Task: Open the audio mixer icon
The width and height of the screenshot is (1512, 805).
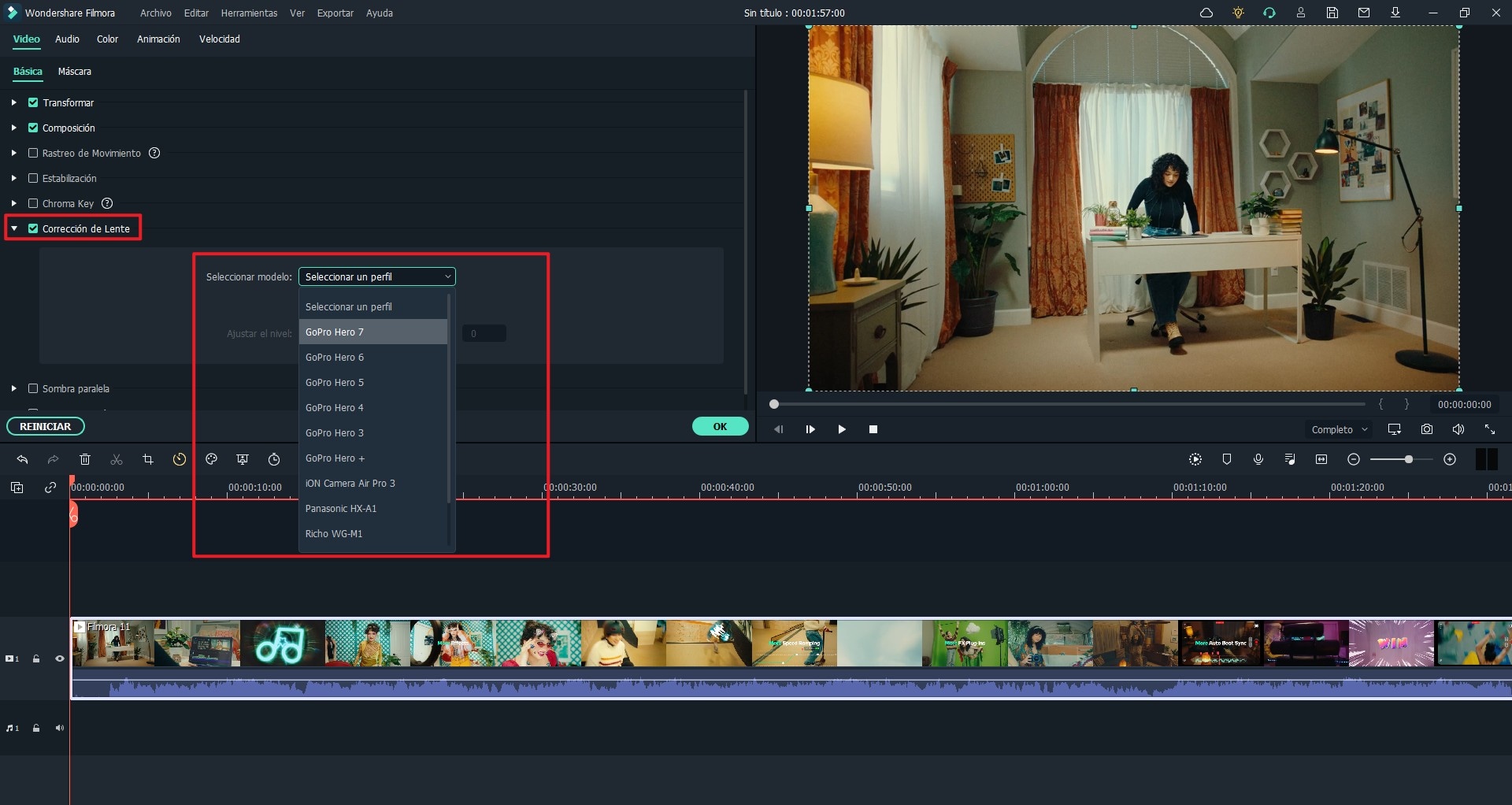Action: pyautogui.click(x=1290, y=459)
